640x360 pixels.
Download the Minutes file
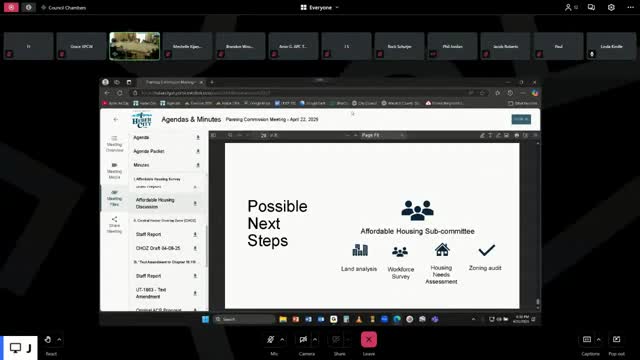198,165
